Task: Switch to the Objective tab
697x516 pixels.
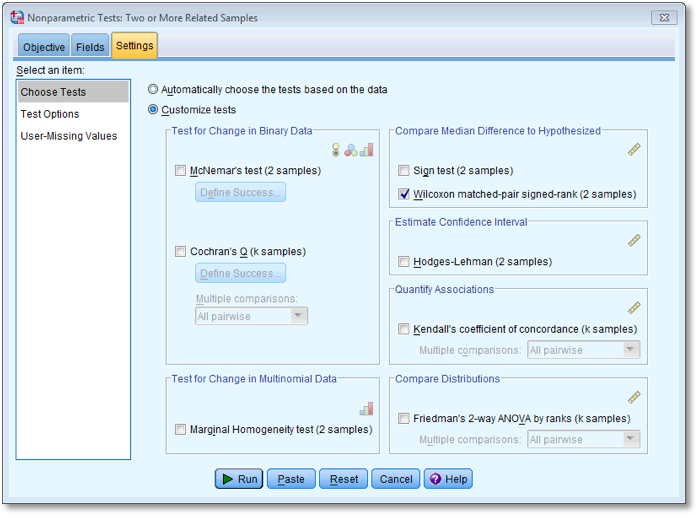Action: click(44, 47)
